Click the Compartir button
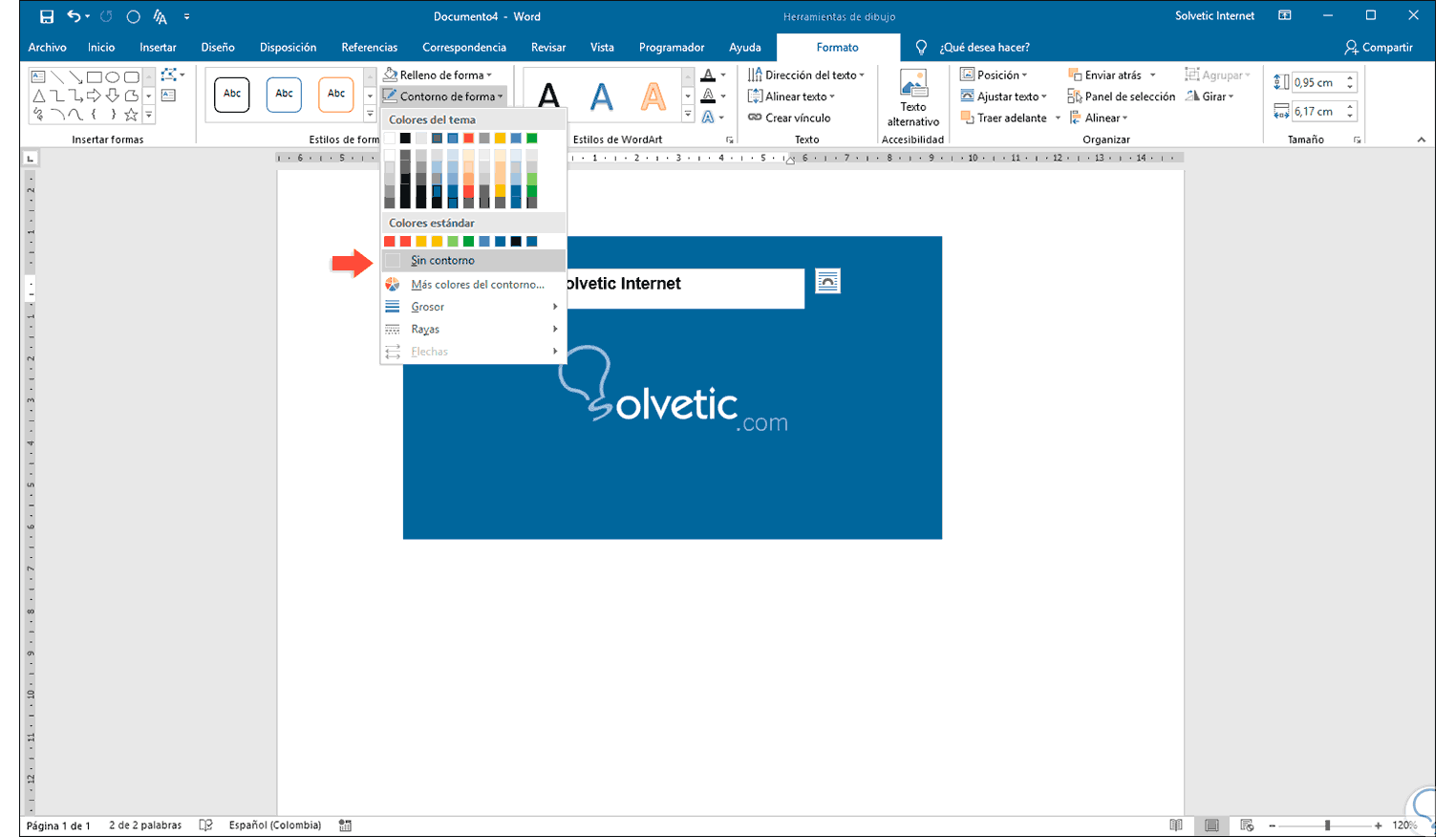The image size is (1456, 837). pyautogui.click(x=1378, y=47)
